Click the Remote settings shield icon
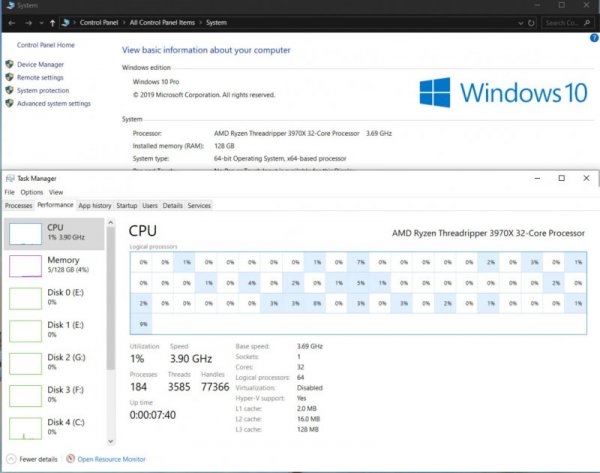 click(x=8, y=77)
